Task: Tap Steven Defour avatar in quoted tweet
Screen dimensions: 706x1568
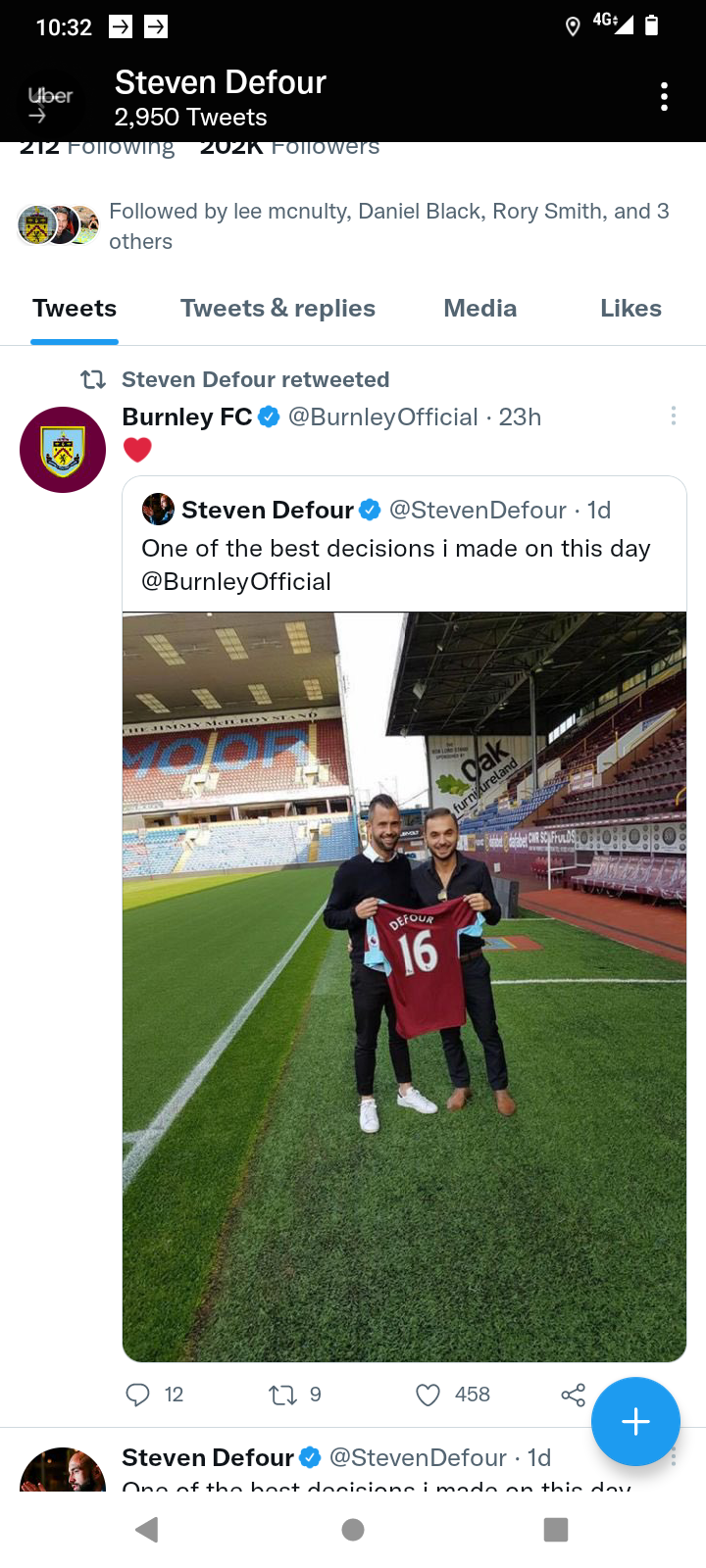Action: coord(158,510)
